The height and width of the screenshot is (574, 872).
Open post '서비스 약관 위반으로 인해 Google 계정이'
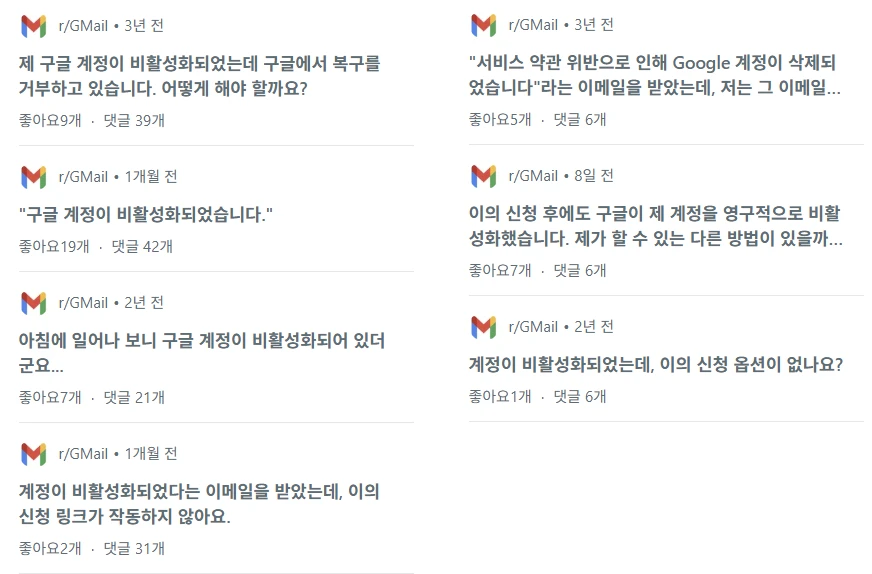click(655, 75)
